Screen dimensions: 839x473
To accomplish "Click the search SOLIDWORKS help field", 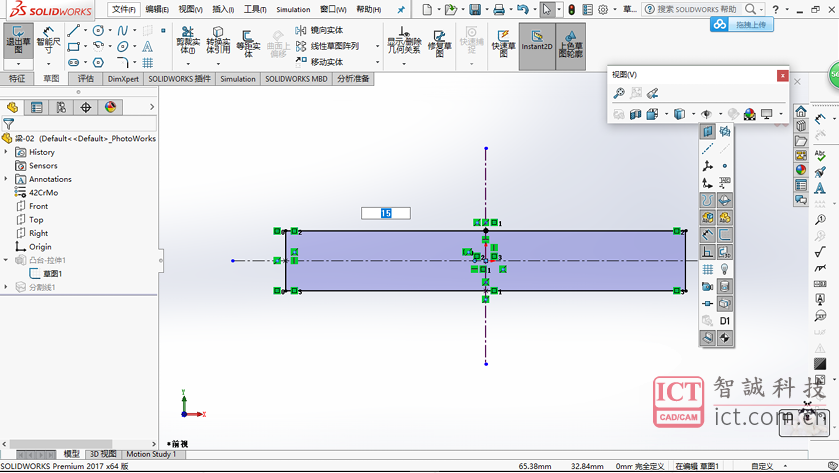I will click(697, 9).
